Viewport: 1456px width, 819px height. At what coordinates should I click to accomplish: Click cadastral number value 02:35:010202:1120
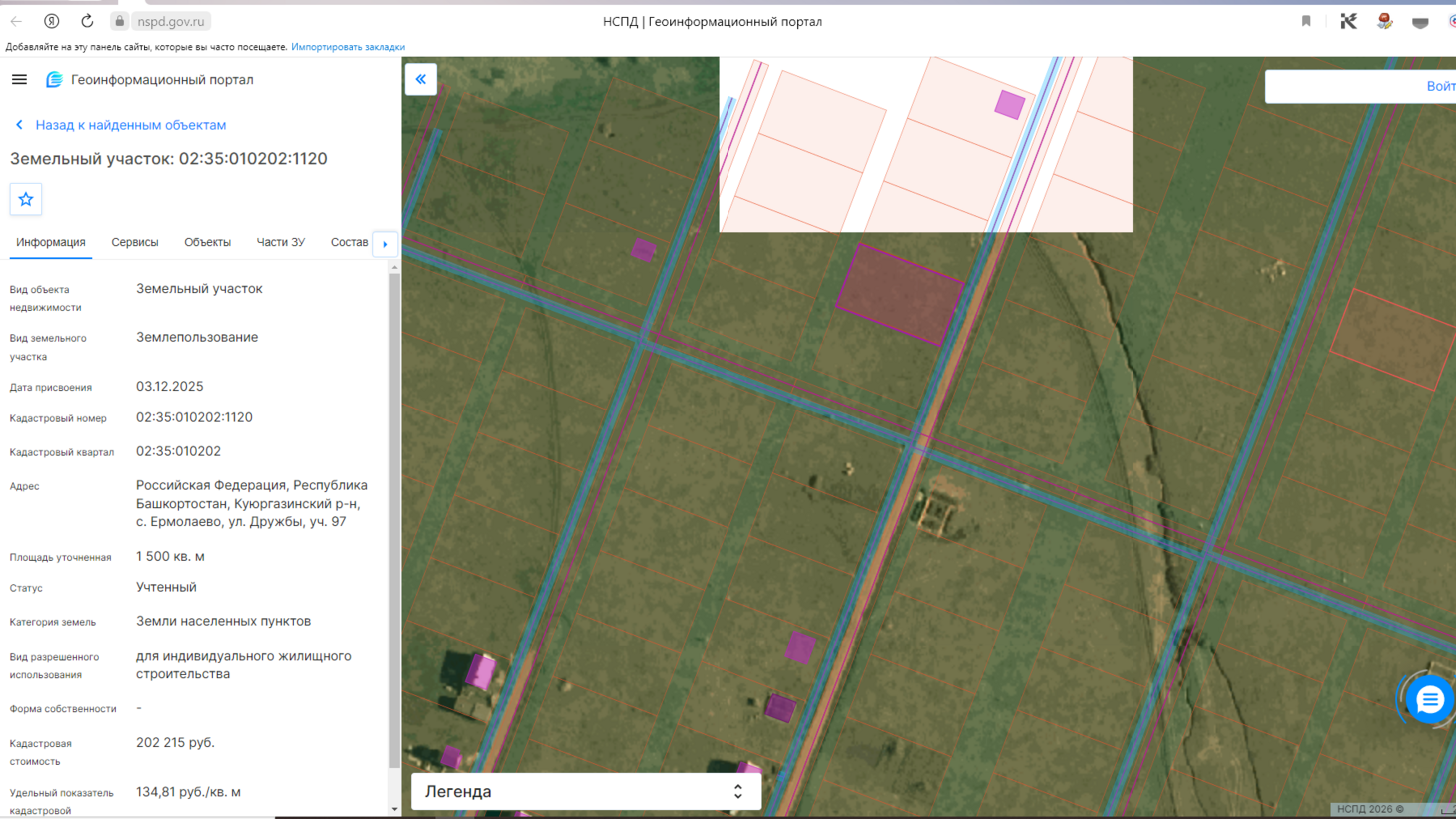click(194, 417)
